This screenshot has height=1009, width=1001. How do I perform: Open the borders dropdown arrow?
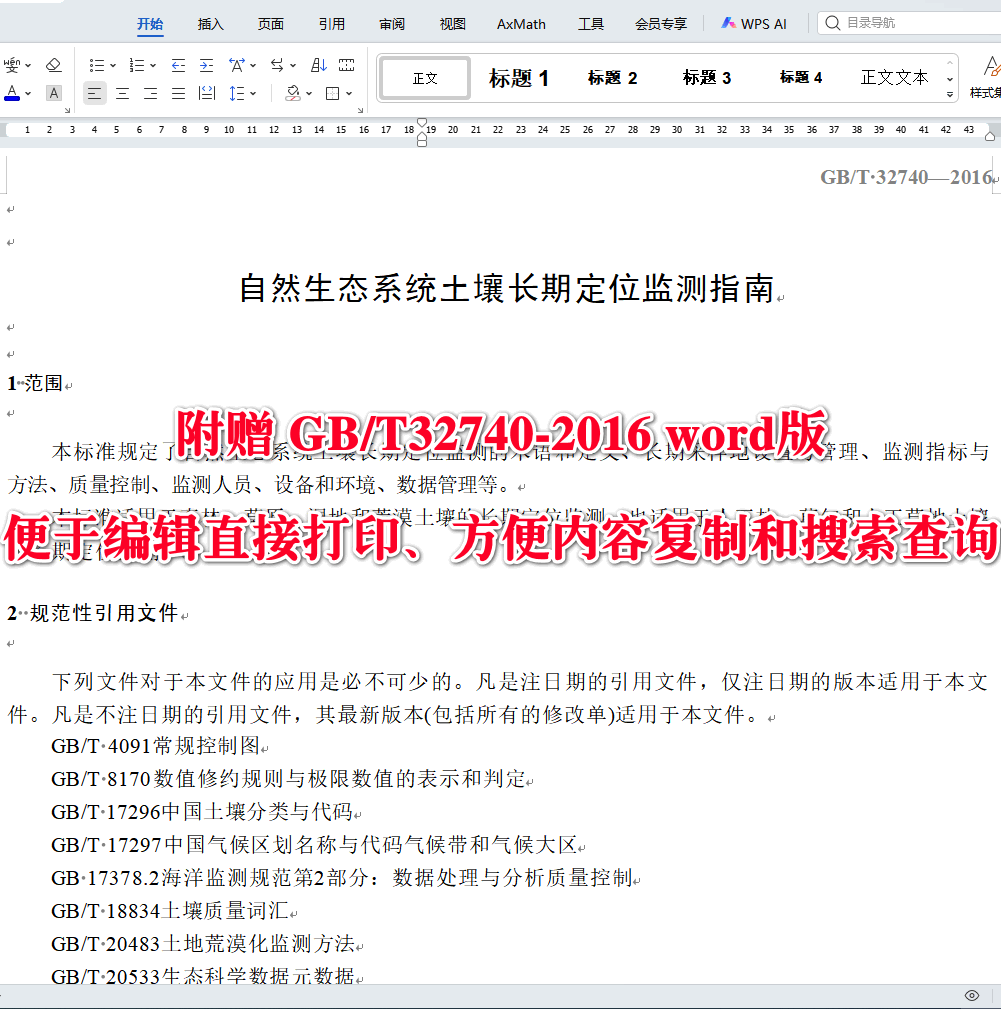(347, 93)
